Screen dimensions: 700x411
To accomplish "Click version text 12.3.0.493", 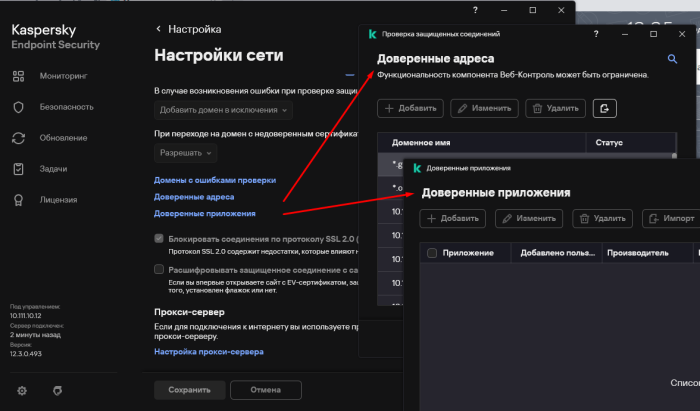I will (x=26, y=354).
